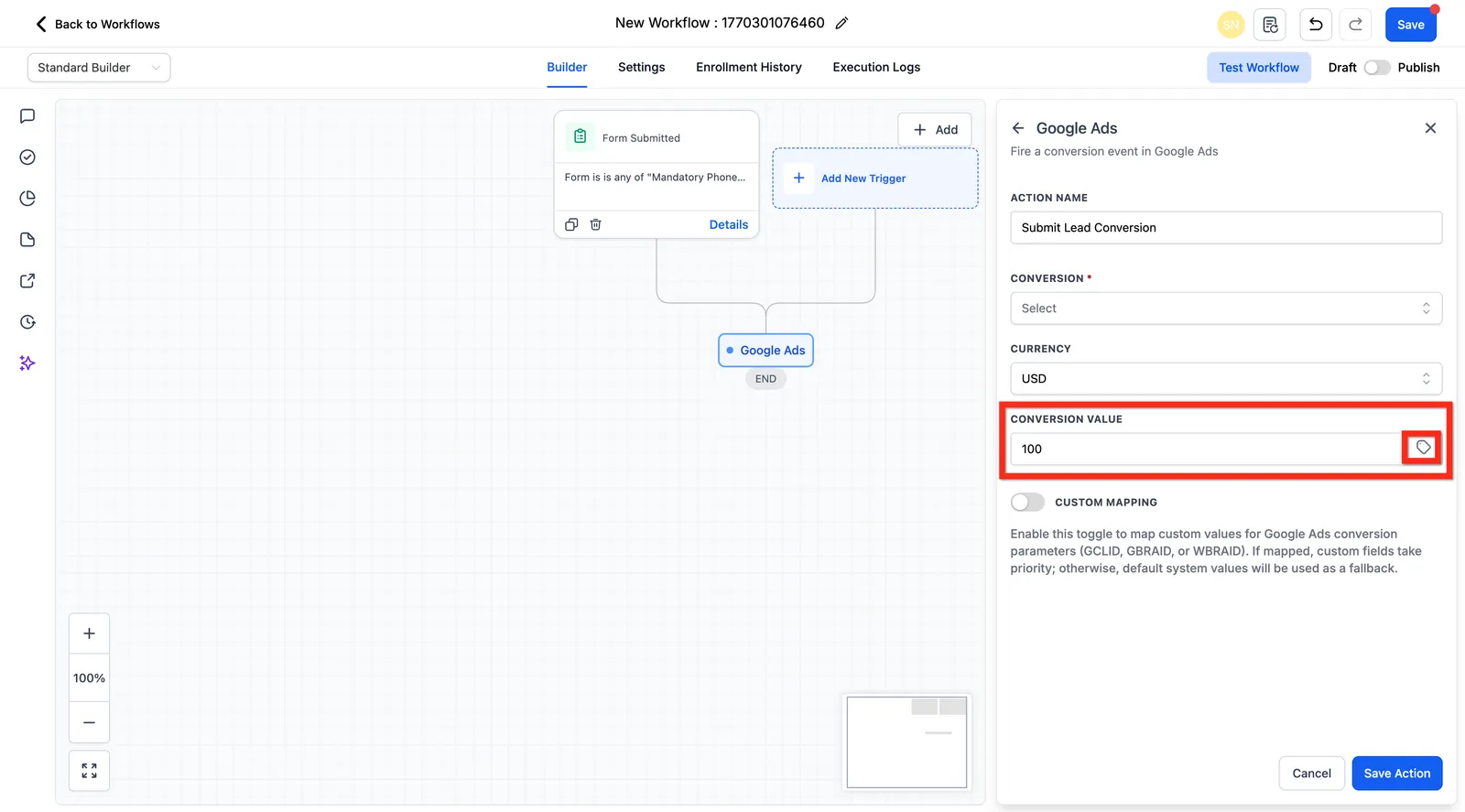Click Add New Trigger
The width and height of the screenshot is (1465, 812).
click(x=875, y=179)
